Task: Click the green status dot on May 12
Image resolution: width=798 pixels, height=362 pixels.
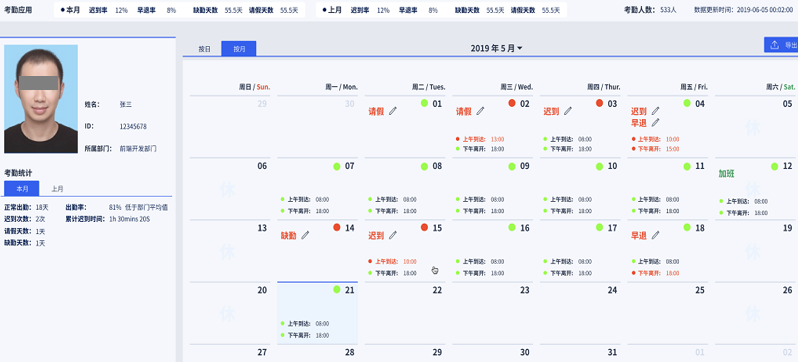Action: (x=775, y=166)
